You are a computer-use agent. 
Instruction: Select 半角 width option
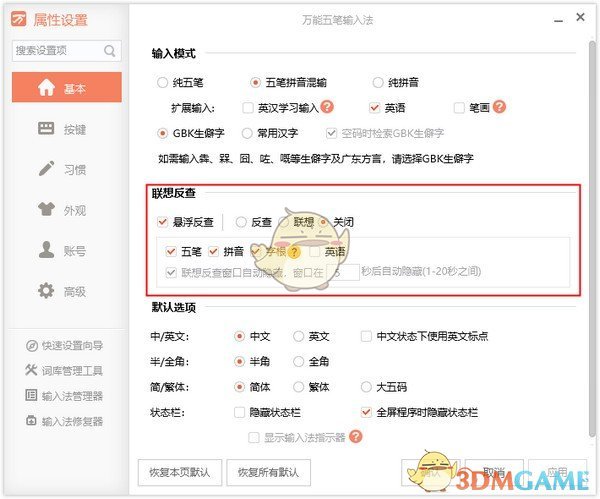click(239, 361)
